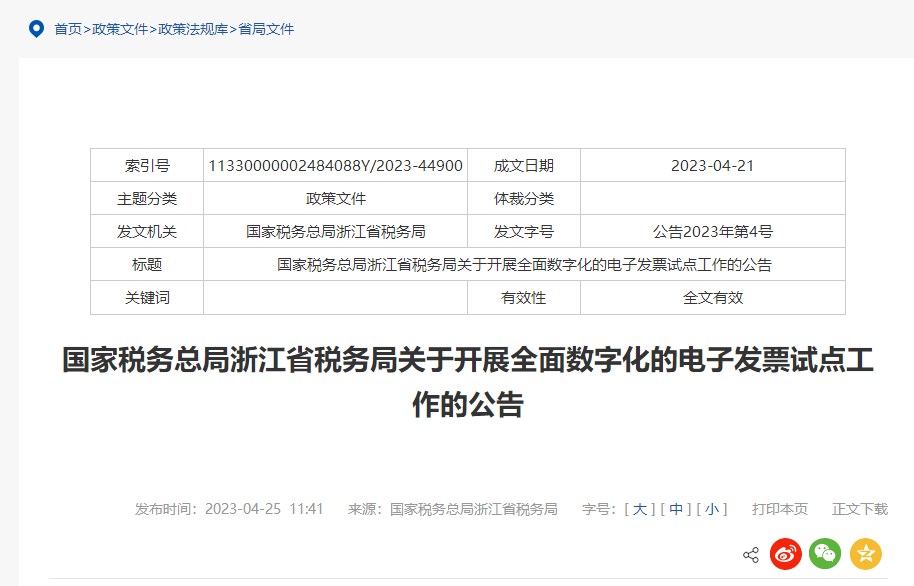This screenshot has width=914, height=586.
Task: Select the 省局文件 breadcrumb item
Action: pos(266,29)
